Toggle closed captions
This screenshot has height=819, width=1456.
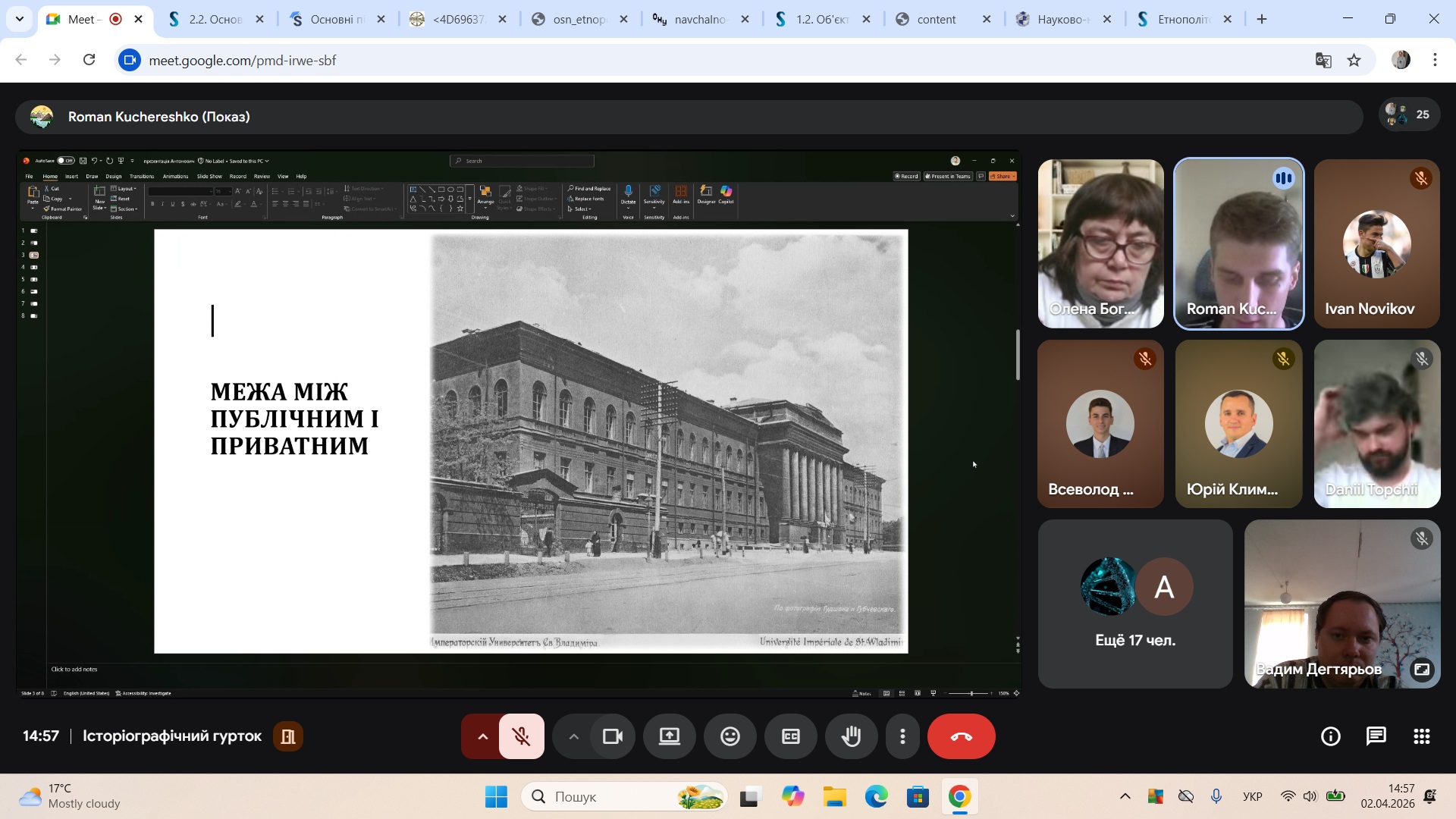coord(790,736)
